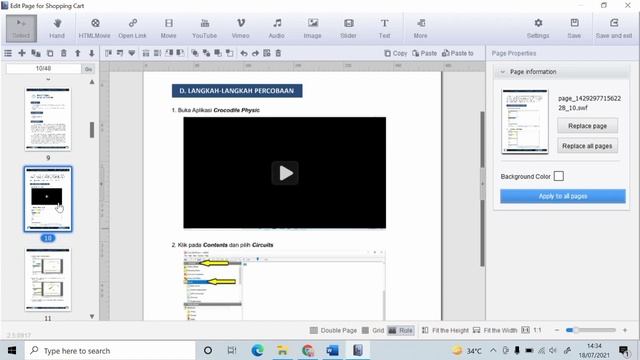
Task: Click Replace all pages button
Action: (x=587, y=146)
